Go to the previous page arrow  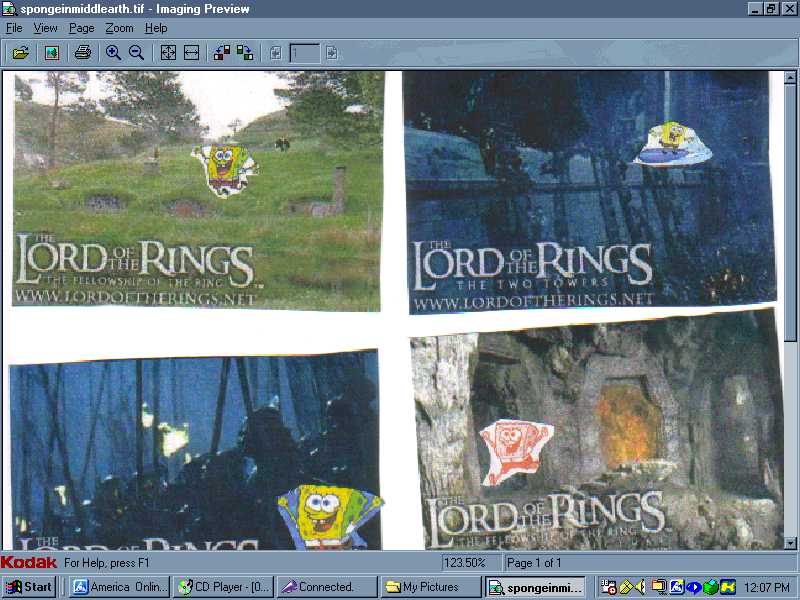point(276,53)
